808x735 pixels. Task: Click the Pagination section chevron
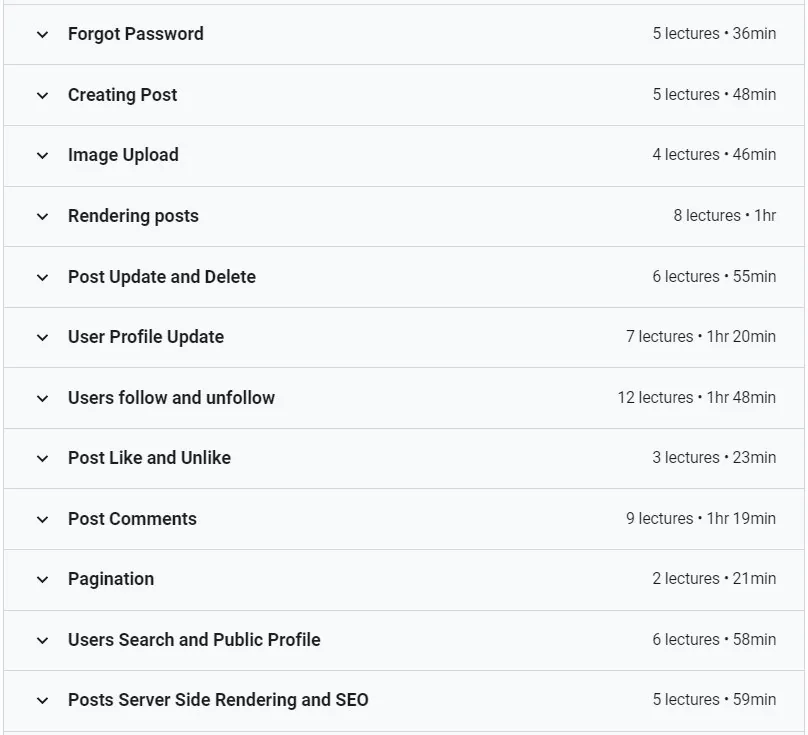click(x=43, y=580)
